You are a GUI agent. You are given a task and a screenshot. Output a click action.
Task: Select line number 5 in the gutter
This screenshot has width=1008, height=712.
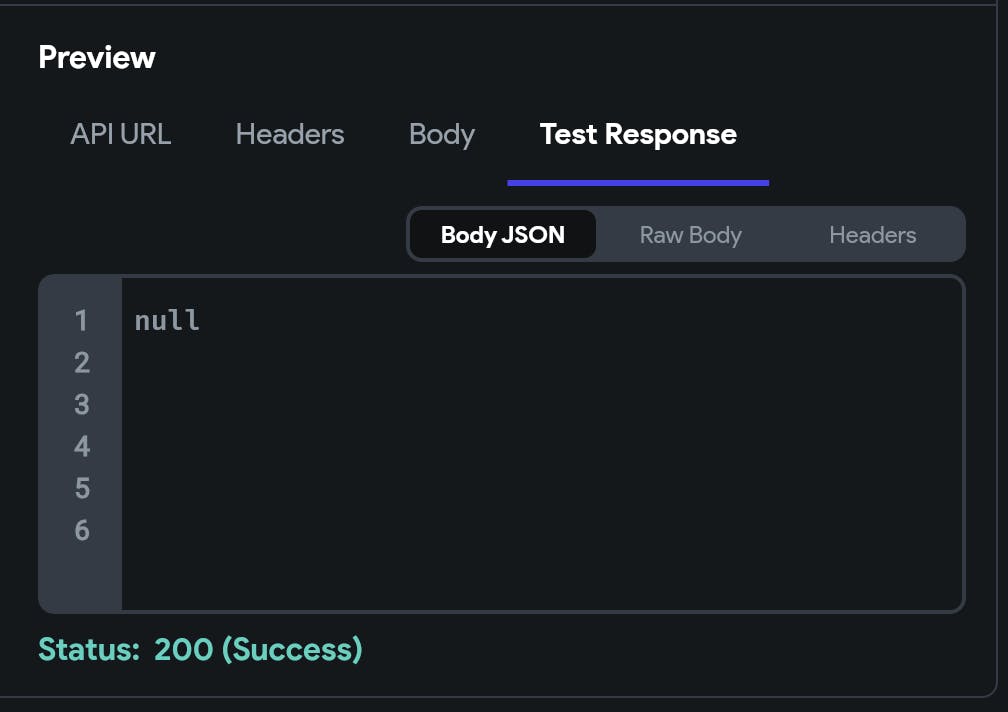point(81,489)
